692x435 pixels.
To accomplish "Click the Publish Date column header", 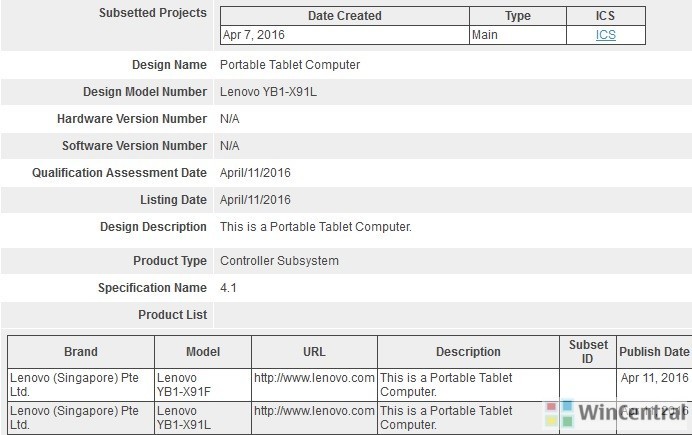I will 654,352.
